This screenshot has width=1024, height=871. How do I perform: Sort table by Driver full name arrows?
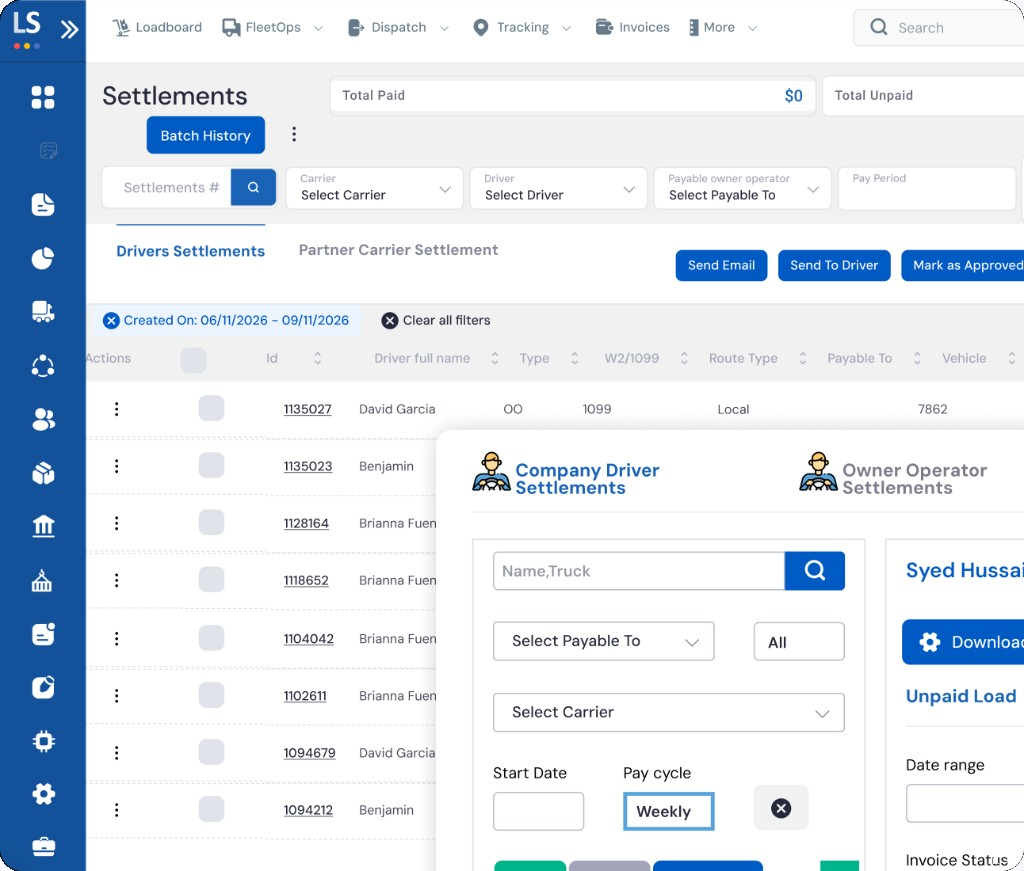pos(495,358)
